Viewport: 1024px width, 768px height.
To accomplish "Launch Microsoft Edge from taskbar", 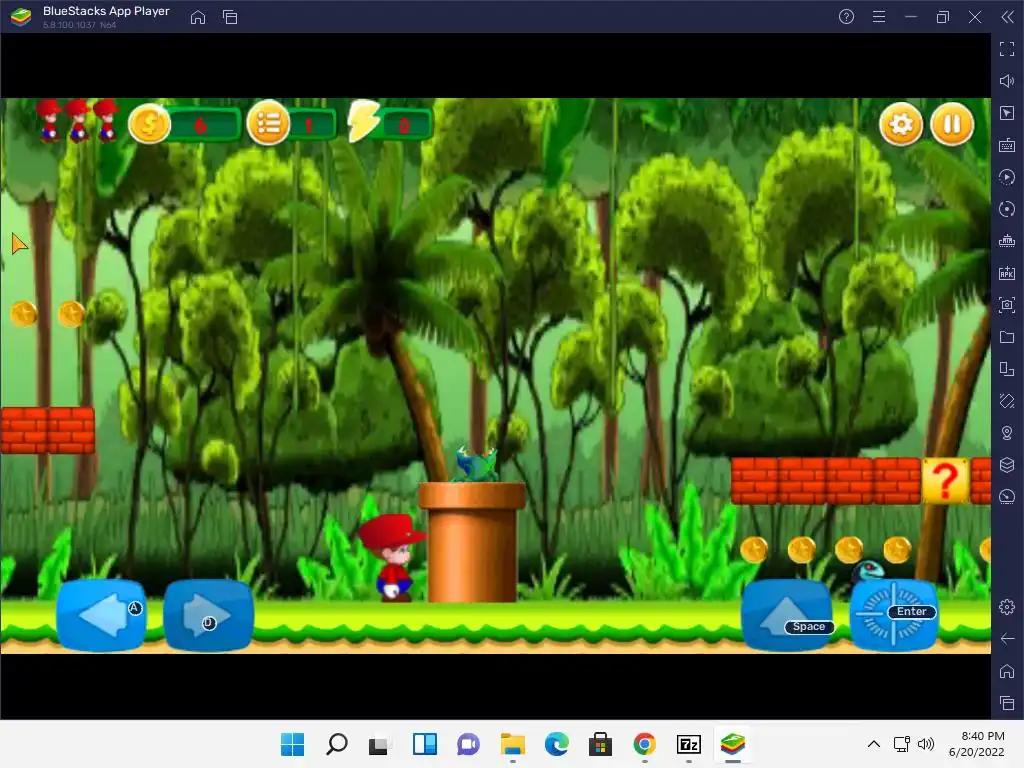I will 556,744.
